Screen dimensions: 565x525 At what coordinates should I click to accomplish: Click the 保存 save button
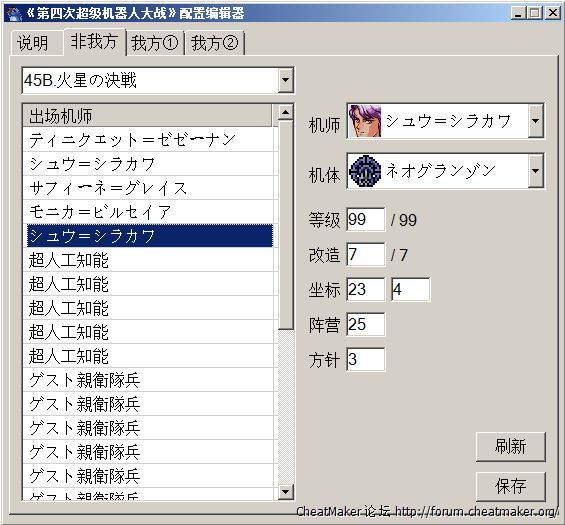511,486
